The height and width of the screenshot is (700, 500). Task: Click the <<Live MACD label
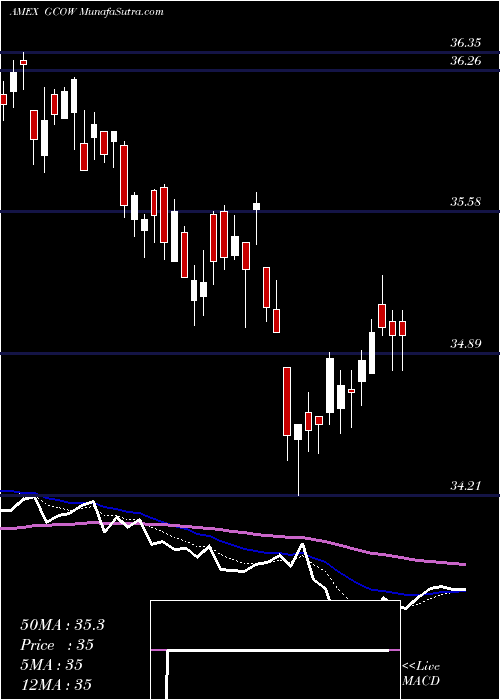pyautogui.click(x=421, y=674)
